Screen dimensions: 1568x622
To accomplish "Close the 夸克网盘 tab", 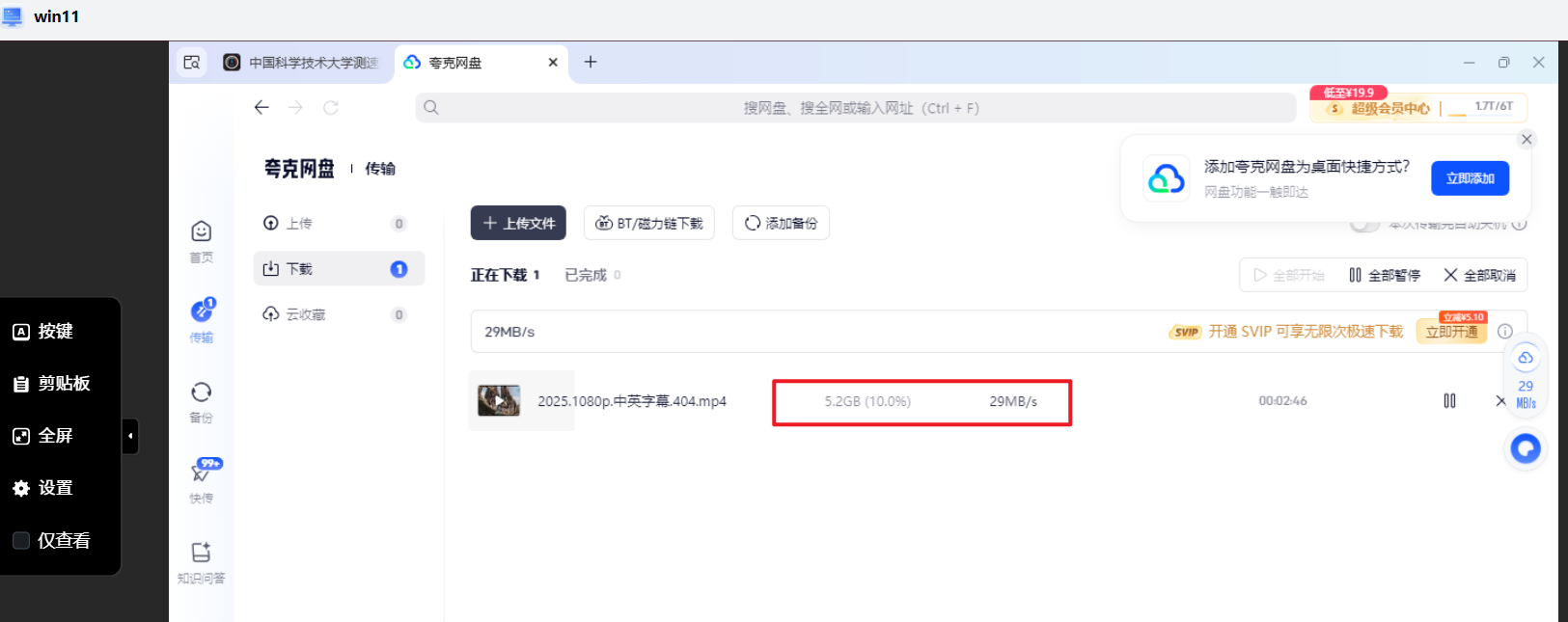I will coord(553,62).
